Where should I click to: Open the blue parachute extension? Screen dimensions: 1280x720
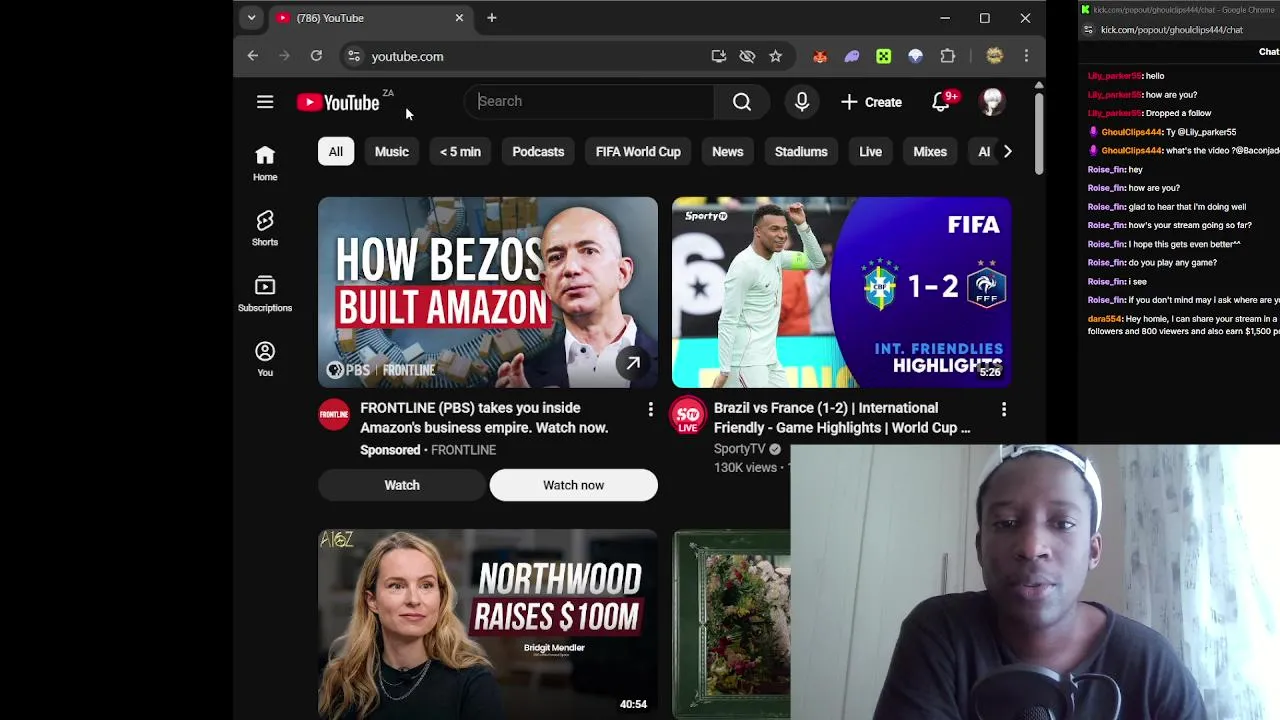click(915, 56)
